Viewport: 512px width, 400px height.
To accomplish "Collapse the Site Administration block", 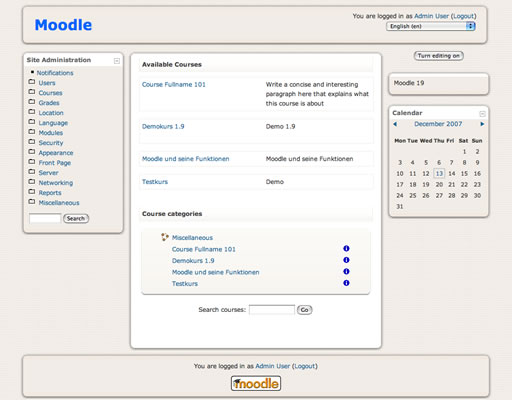I will pos(117,61).
